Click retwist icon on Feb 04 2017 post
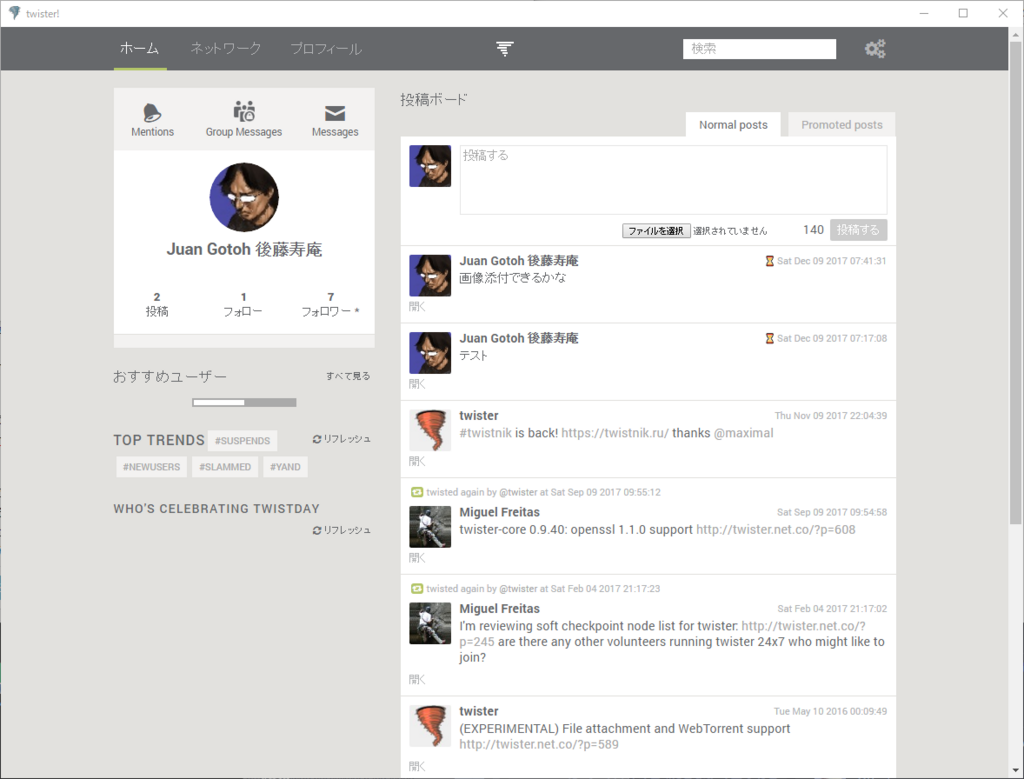The height and width of the screenshot is (779, 1024). click(417, 589)
